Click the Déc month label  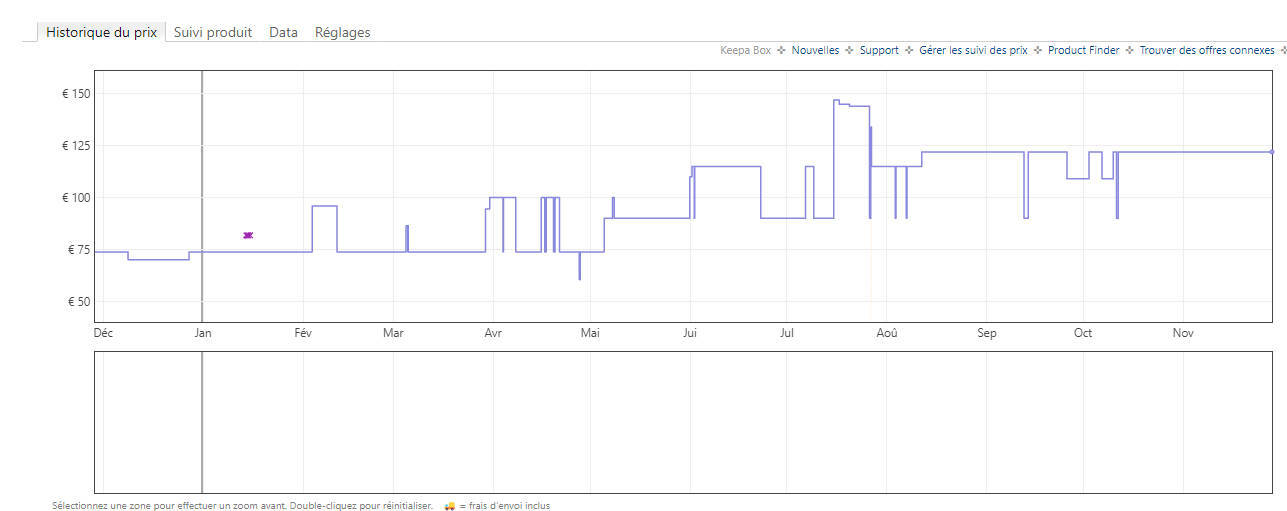coord(104,333)
